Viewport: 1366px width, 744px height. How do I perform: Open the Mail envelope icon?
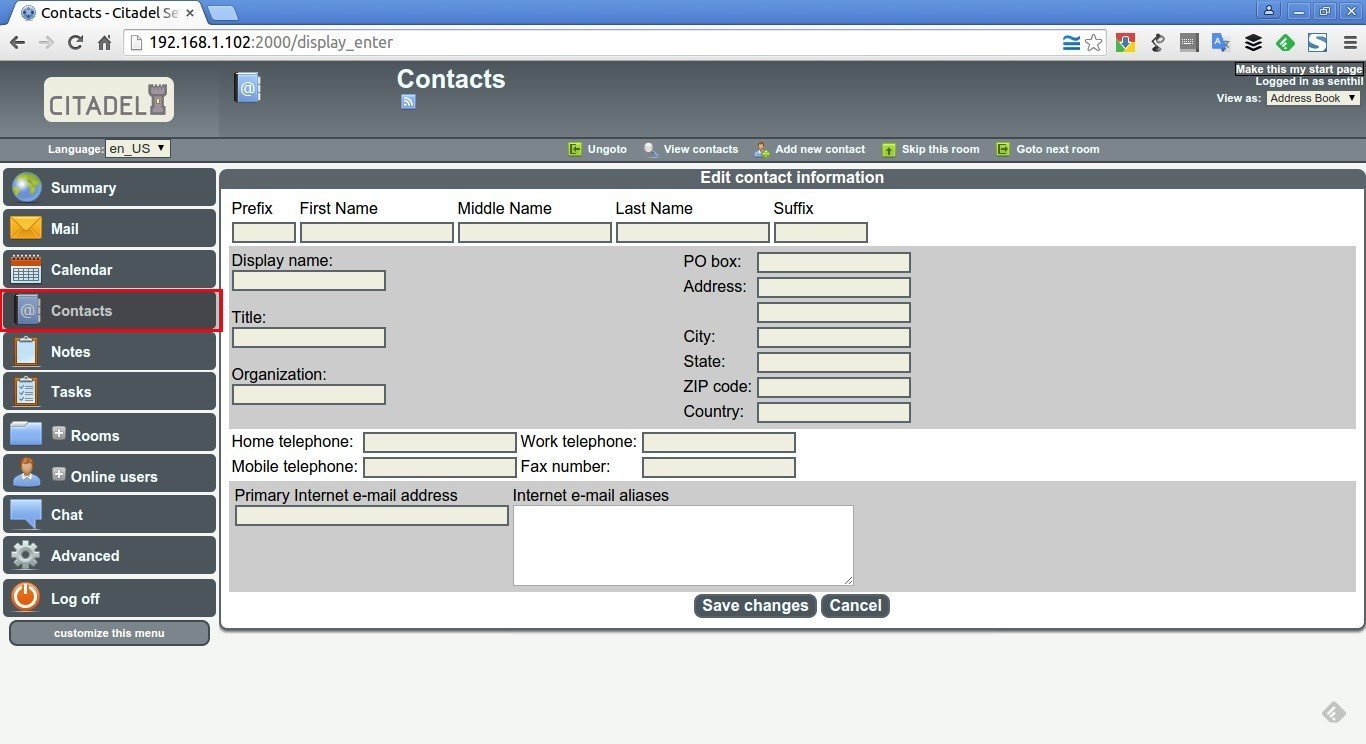(26, 228)
